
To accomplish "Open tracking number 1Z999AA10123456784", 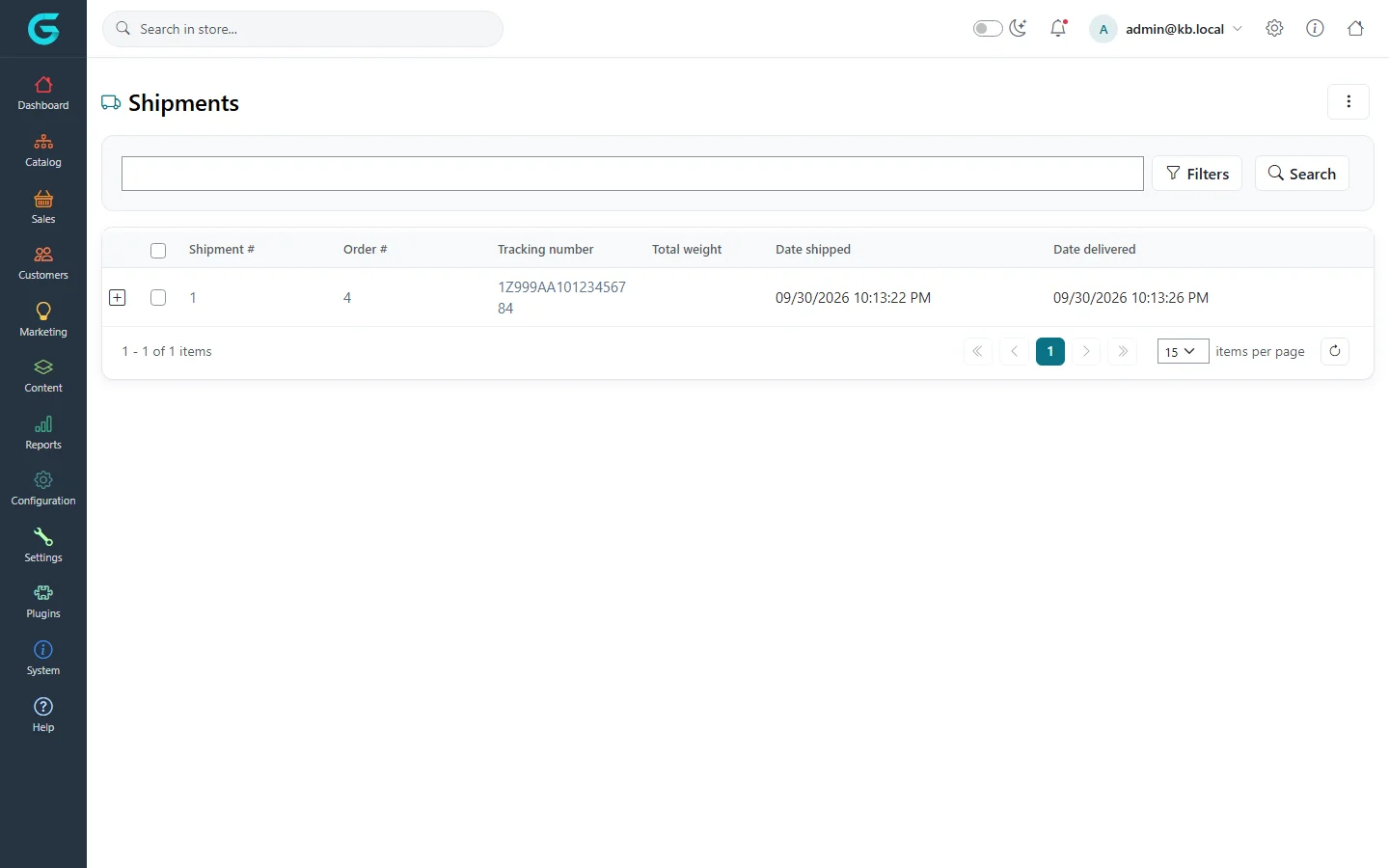I will pos(561,298).
